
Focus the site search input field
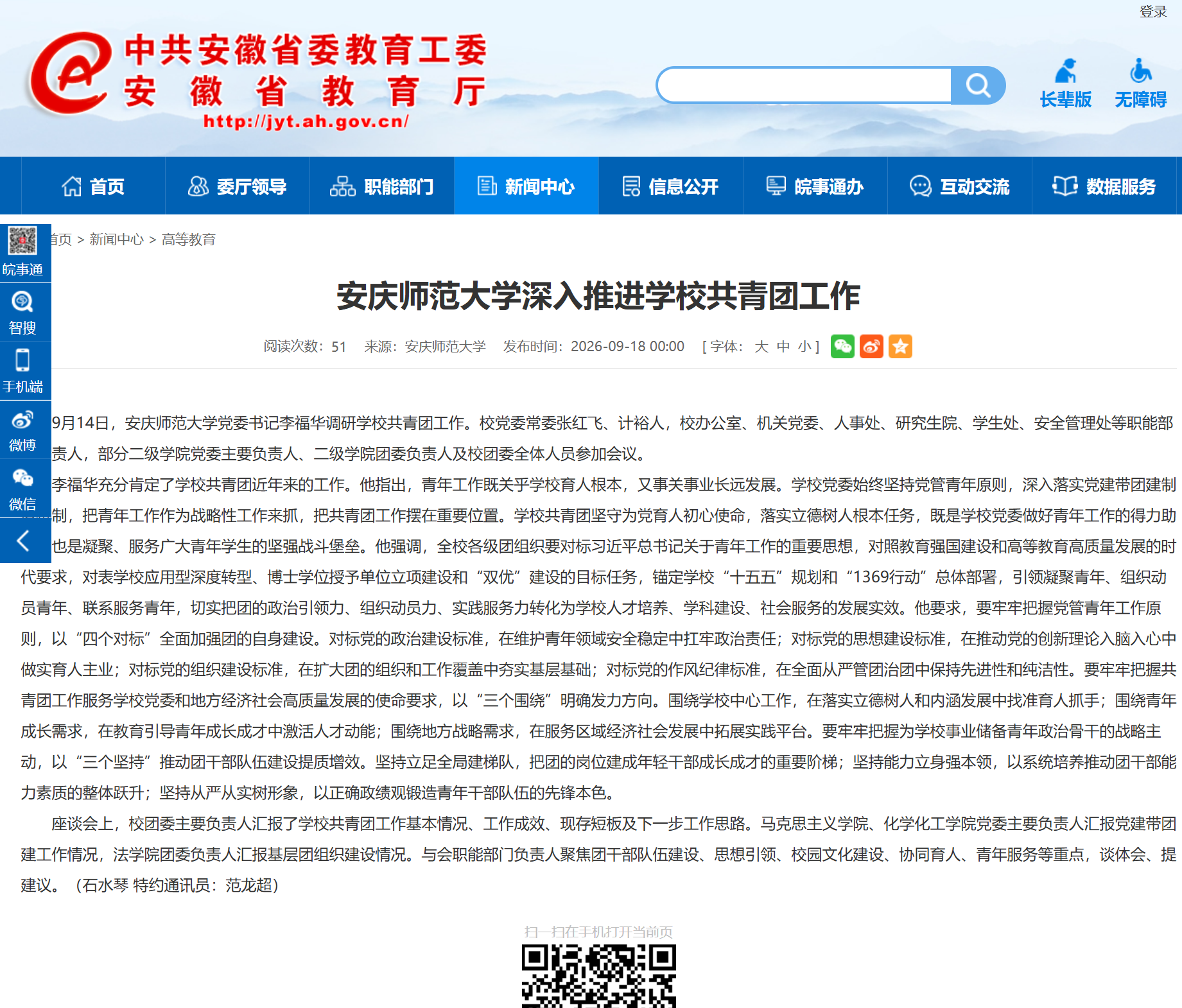[x=804, y=85]
